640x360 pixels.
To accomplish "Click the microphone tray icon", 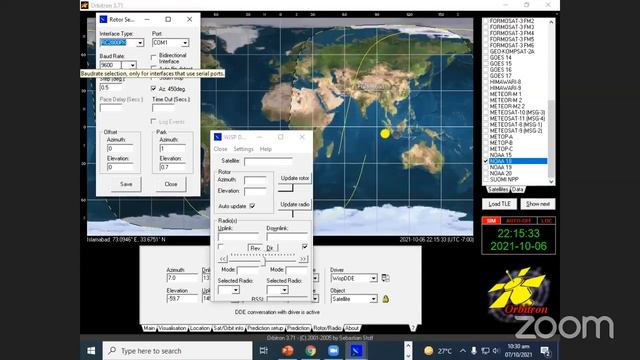I will point(473,351).
